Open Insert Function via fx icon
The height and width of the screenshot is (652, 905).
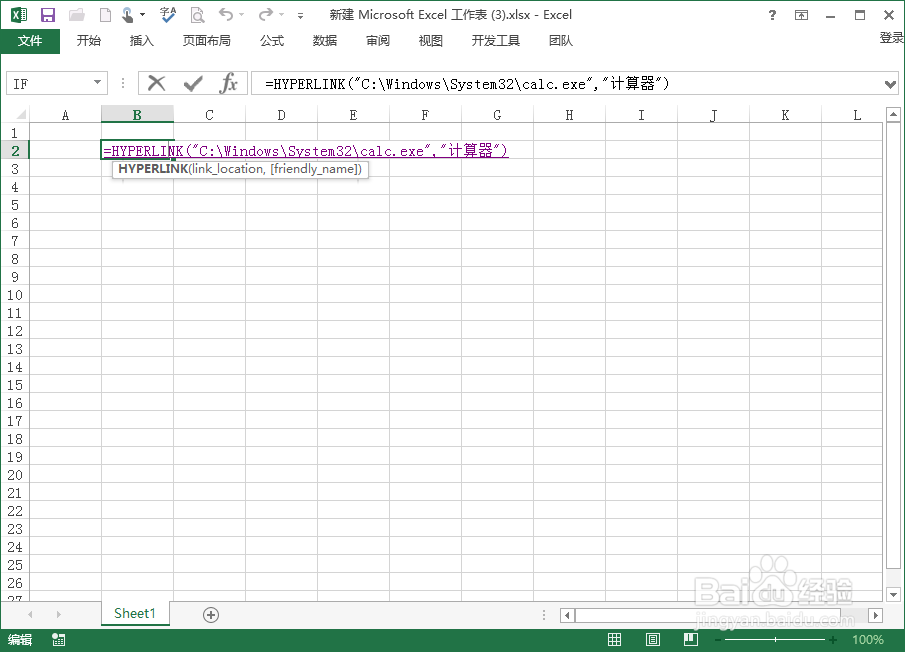click(229, 83)
